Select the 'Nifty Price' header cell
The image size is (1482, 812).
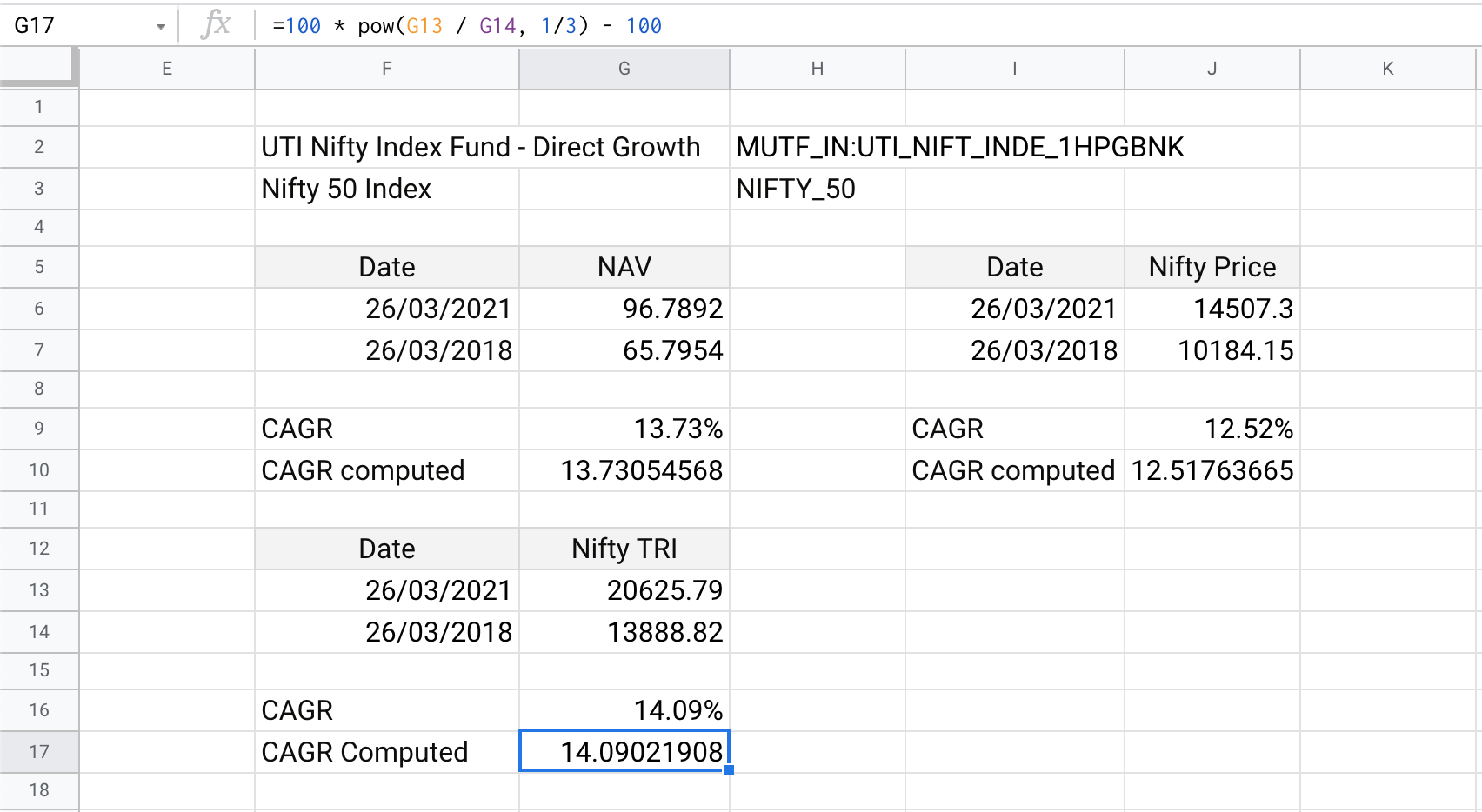click(1212, 267)
